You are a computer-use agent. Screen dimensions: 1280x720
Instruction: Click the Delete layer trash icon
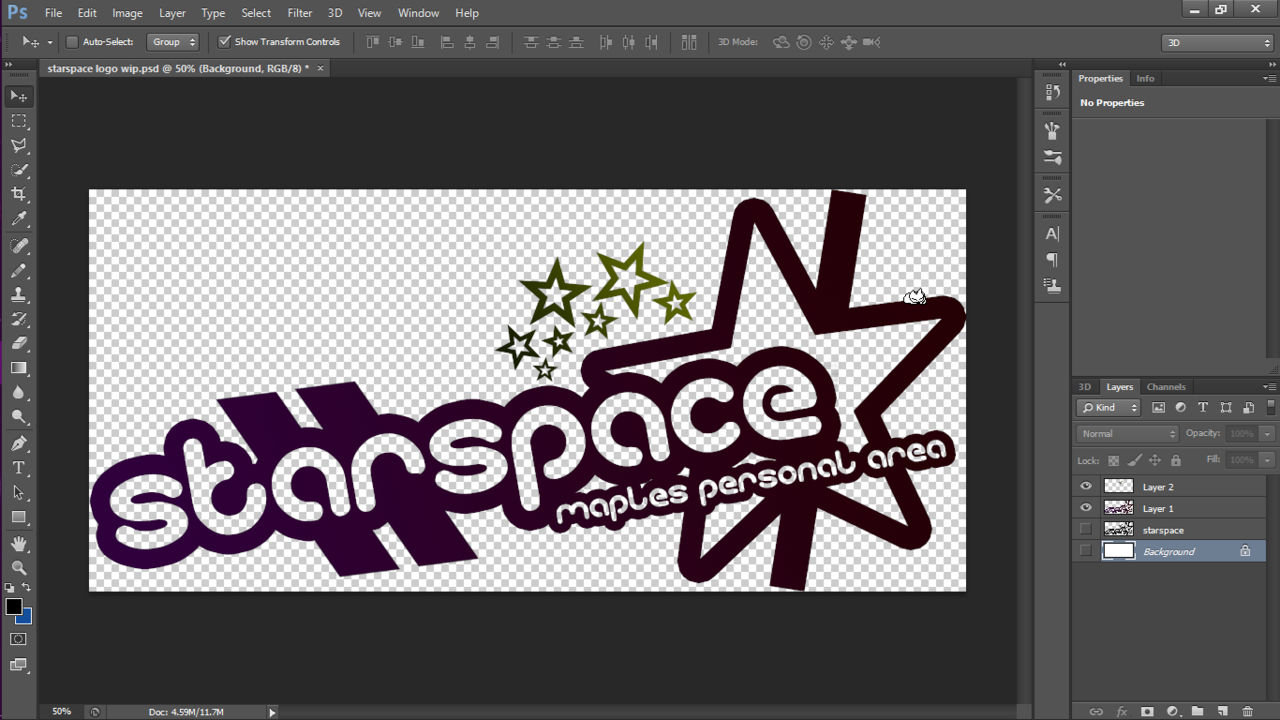point(1247,711)
